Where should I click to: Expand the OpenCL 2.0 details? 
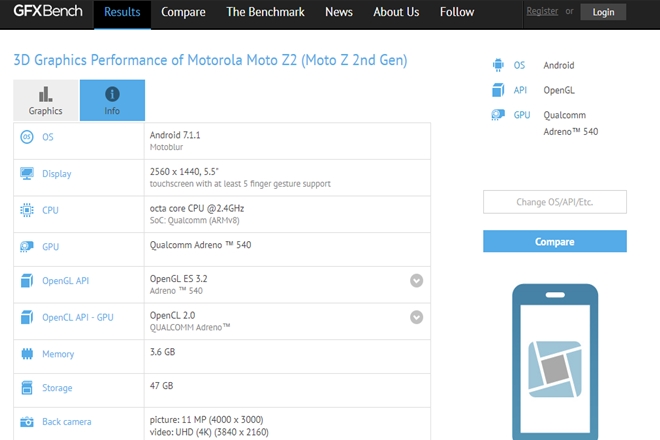(416, 317)
